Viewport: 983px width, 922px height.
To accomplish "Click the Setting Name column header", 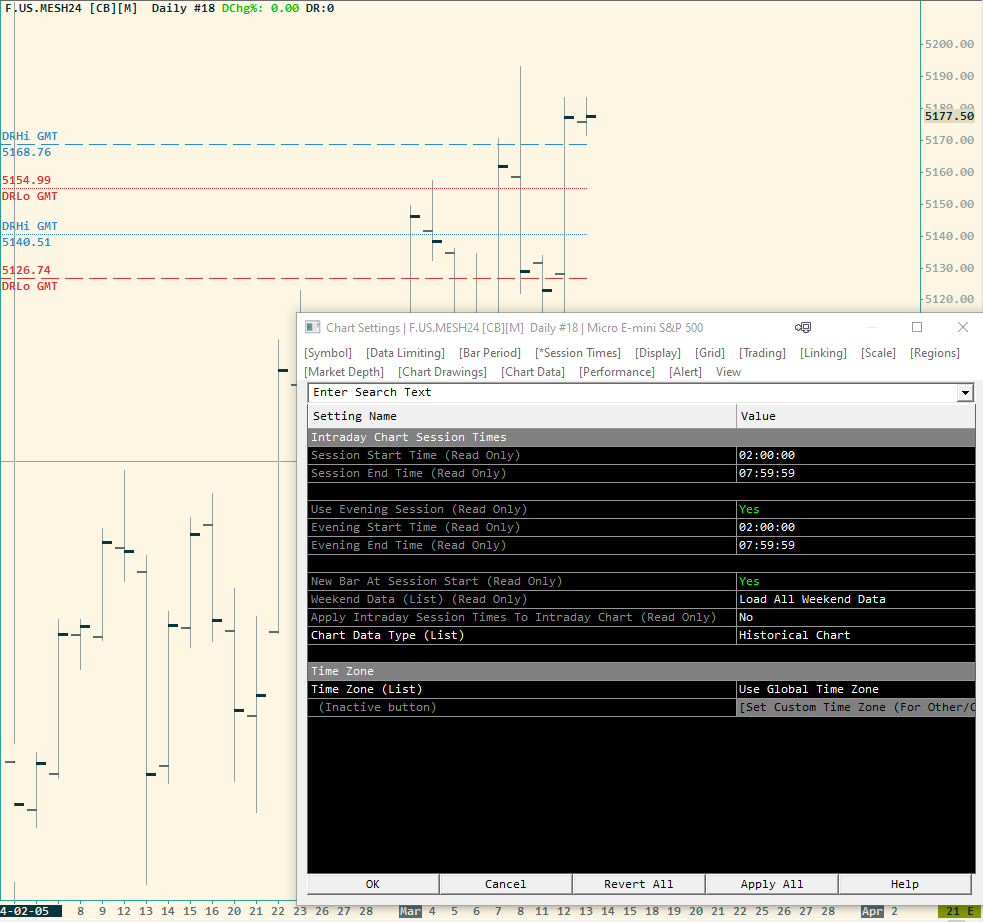I will point(522,416).
